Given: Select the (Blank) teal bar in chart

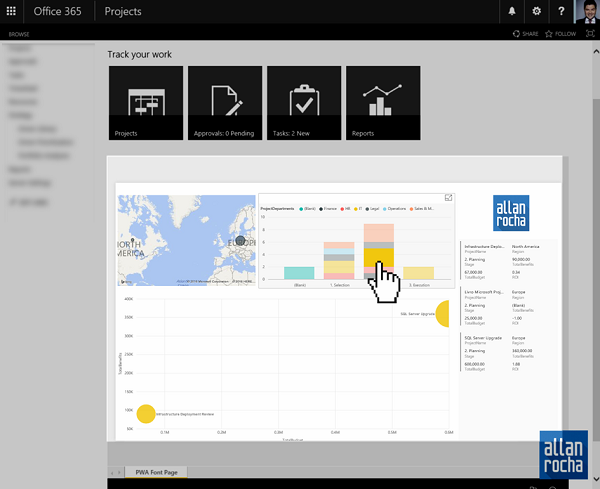Looking at the screenshot, I should pos(299,272).
